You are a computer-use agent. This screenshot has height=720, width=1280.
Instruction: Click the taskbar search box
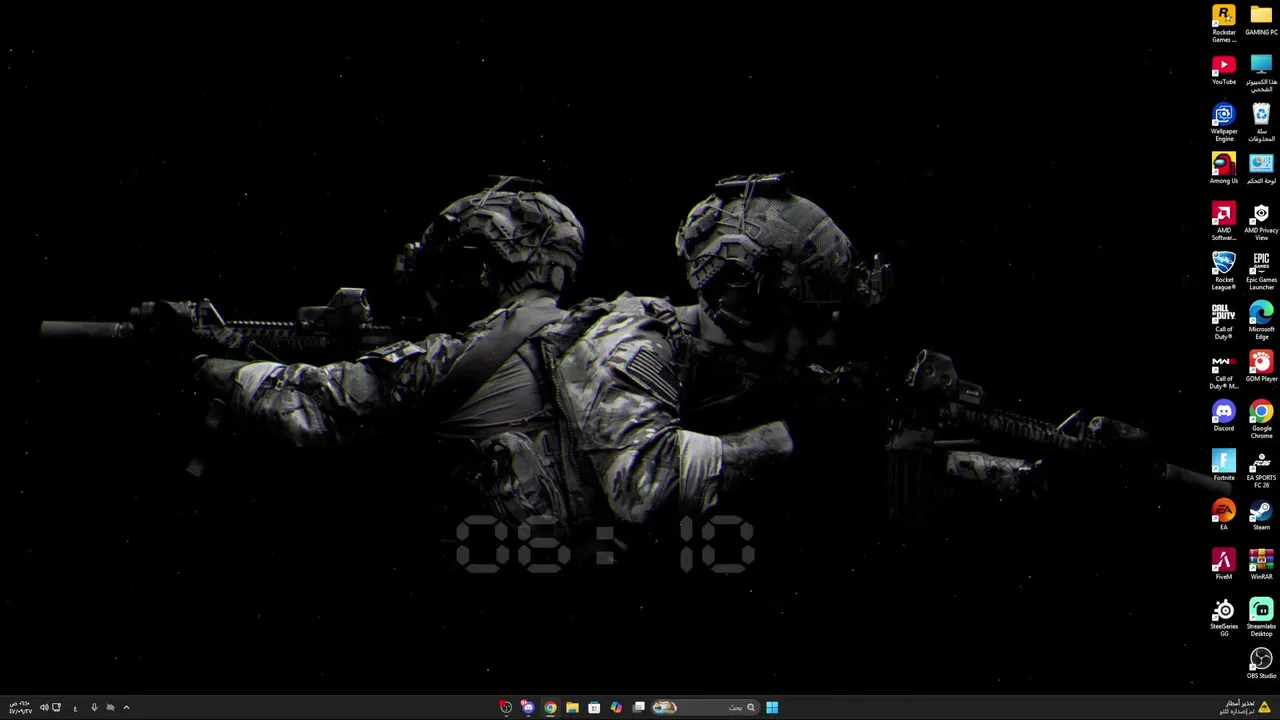(x=704, y=707)
